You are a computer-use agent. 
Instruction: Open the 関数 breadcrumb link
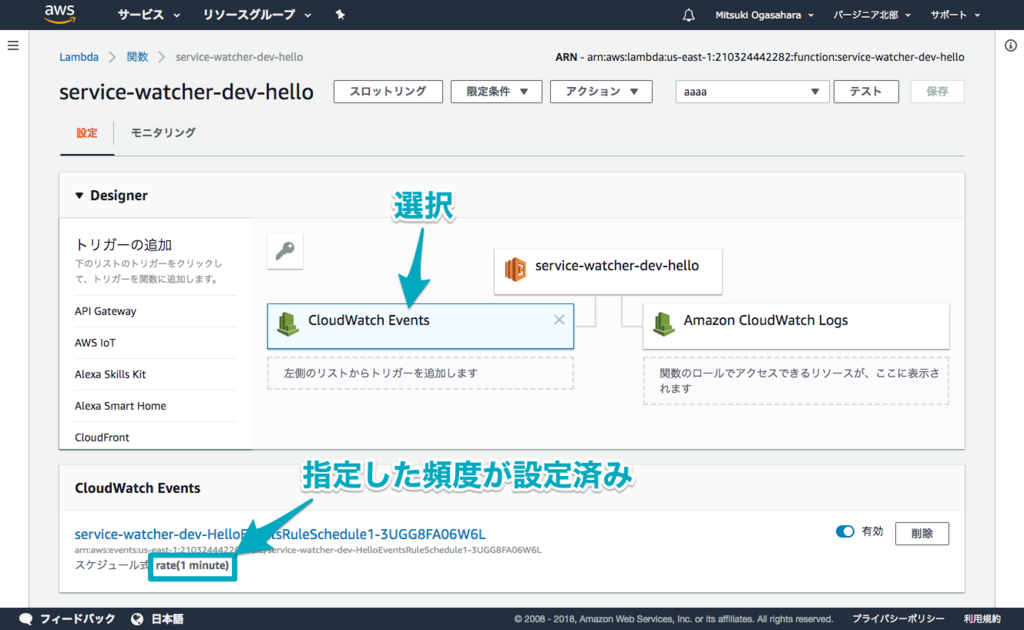coord(137,57)
